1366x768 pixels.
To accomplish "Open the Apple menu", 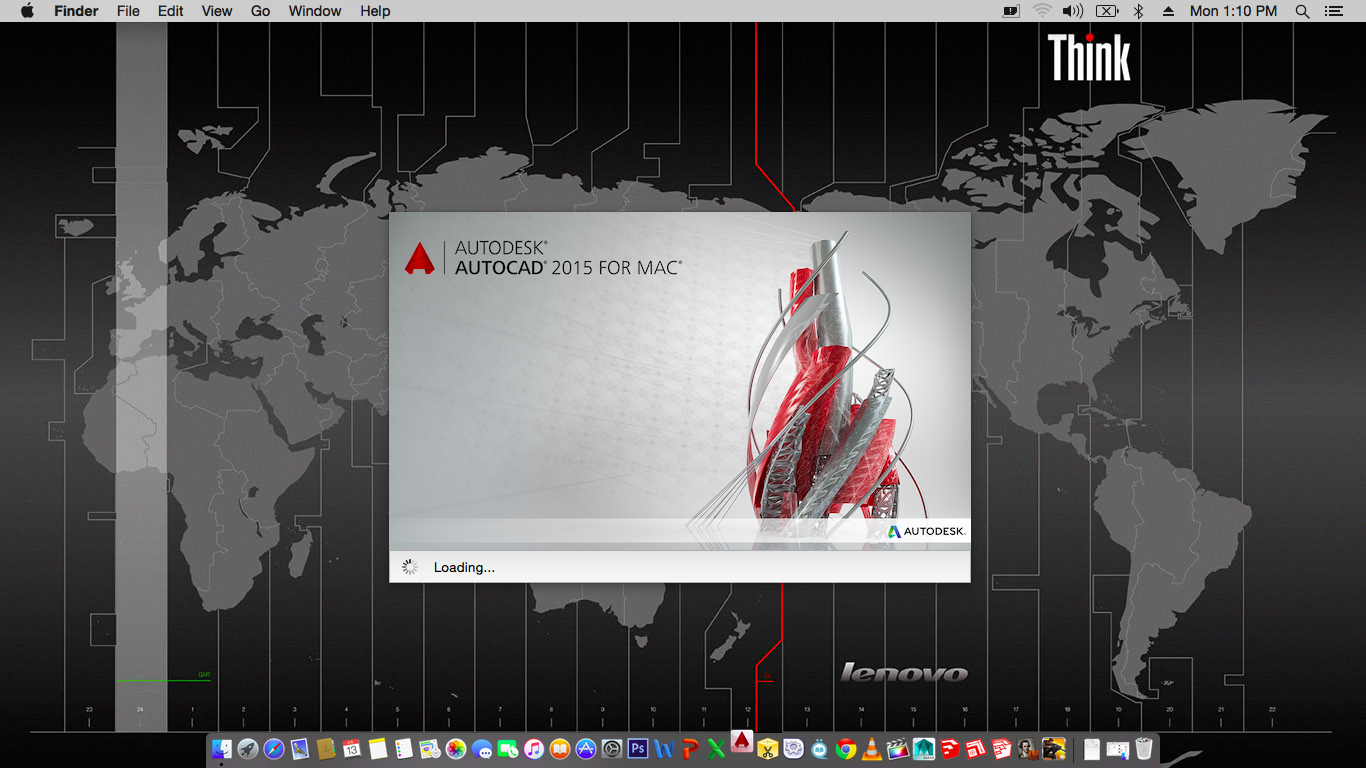I will pyautogui.click(x=27, y=11).
